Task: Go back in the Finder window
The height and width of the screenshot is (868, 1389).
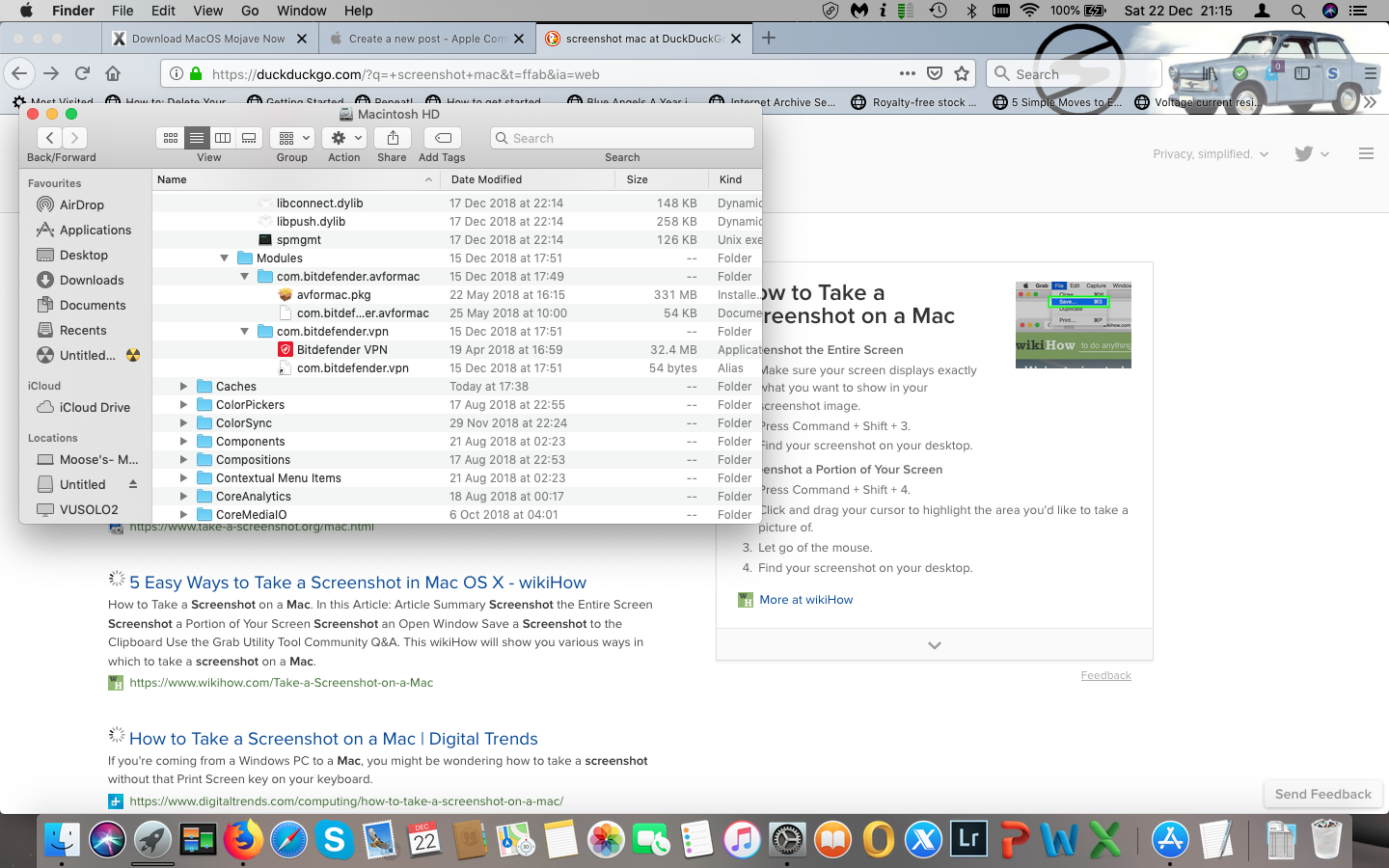Action: 49,138
